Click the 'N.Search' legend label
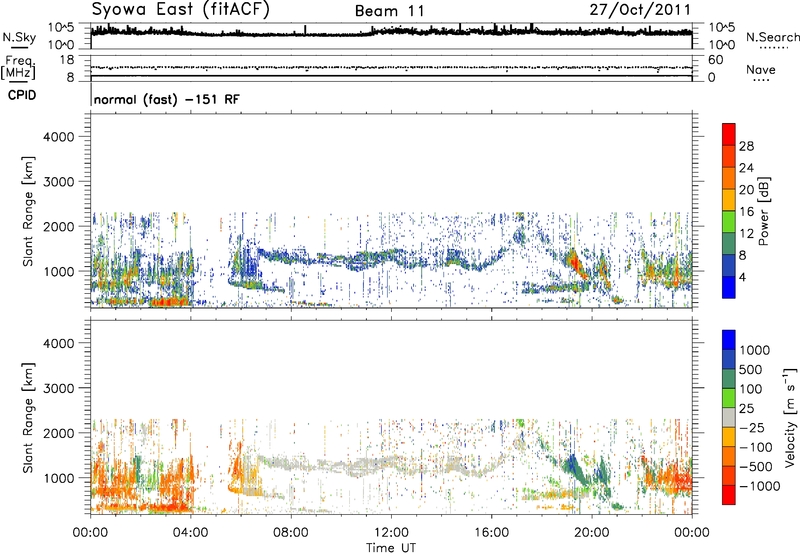The width and height of the screenshot is (800, 554). (773, 37)
